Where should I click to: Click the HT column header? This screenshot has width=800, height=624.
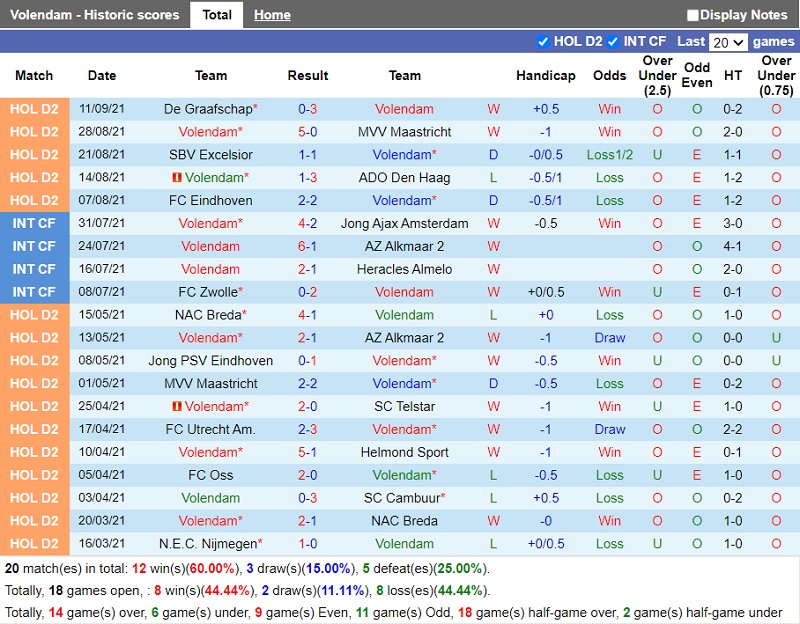click(733, 76)
